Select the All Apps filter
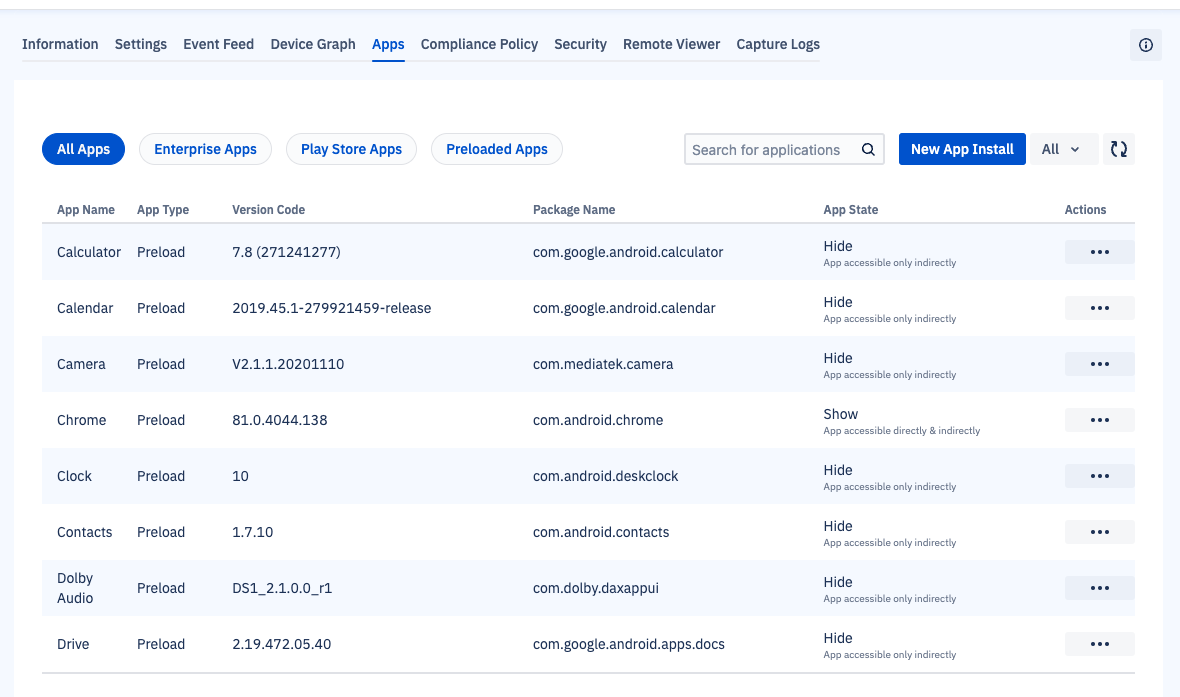The image size is (1180, 697). click(x=84, y=149)
